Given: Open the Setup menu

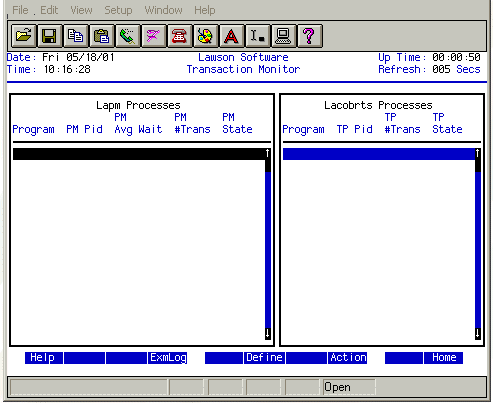Looking at the screenshot, I should click(x=118, y=10).
